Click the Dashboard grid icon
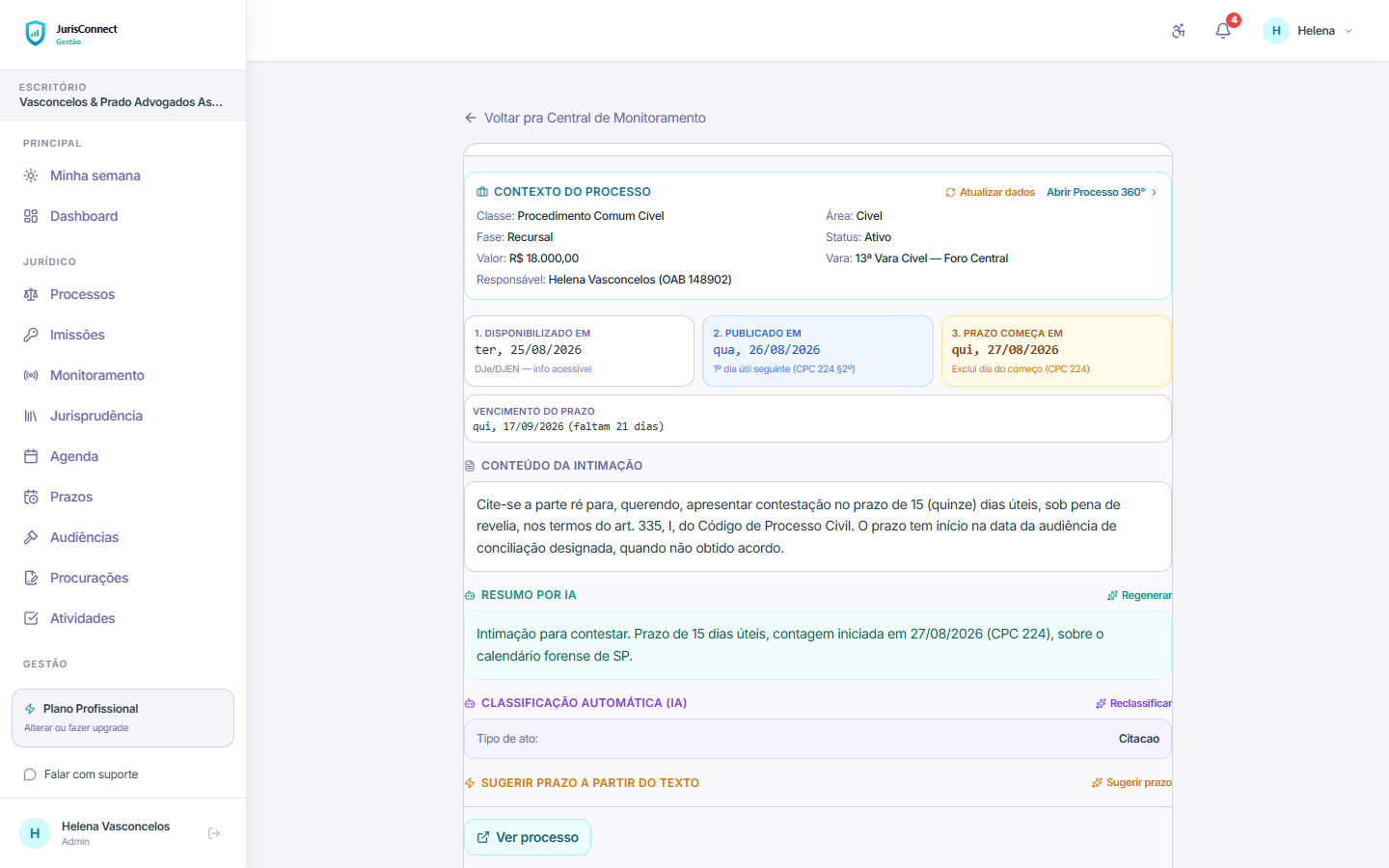 pyautogui.click(x=31, y=216)
